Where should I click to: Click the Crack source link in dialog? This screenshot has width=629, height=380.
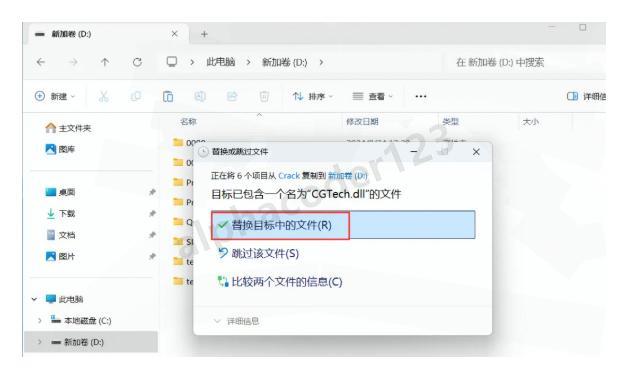point(289,176)
